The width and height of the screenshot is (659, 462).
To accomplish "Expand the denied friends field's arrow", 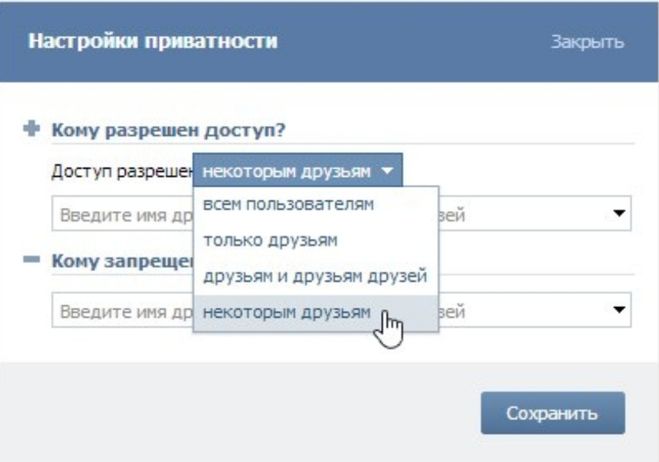I will coord(619,311).
